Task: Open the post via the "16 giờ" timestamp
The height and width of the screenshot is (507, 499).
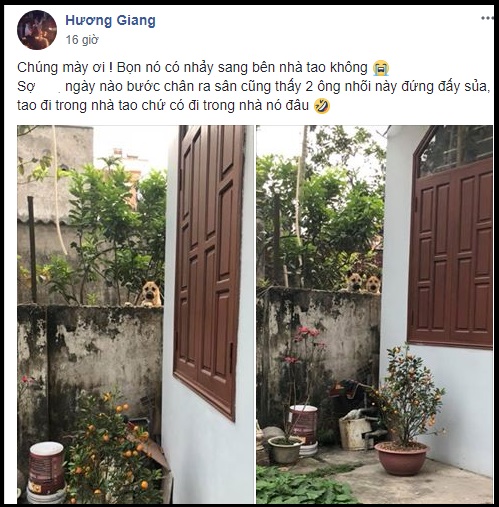Action: (x=82, y=40)
